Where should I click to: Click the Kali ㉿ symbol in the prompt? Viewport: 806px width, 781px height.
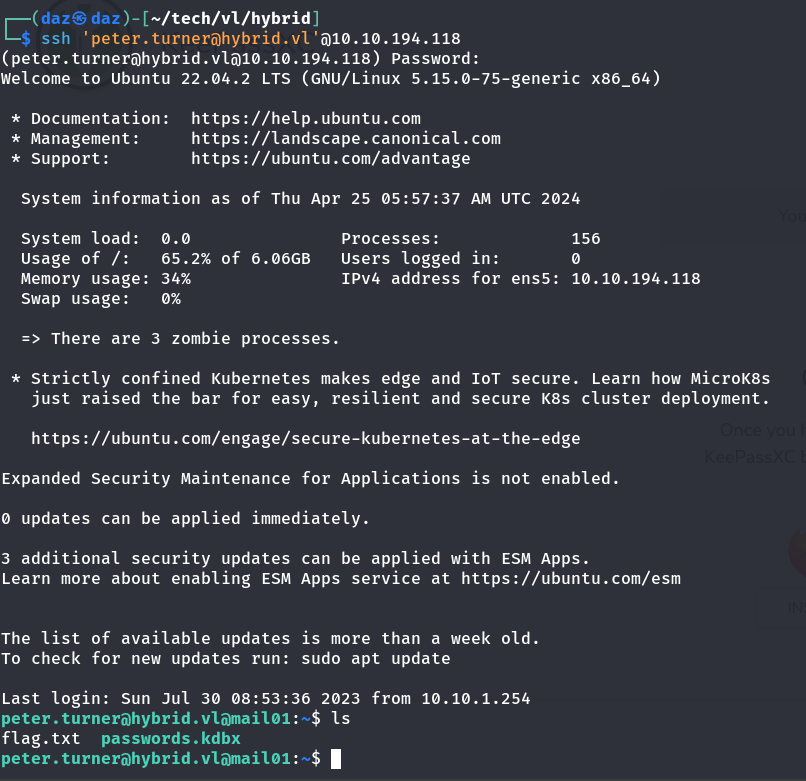(x=70, y=19)
